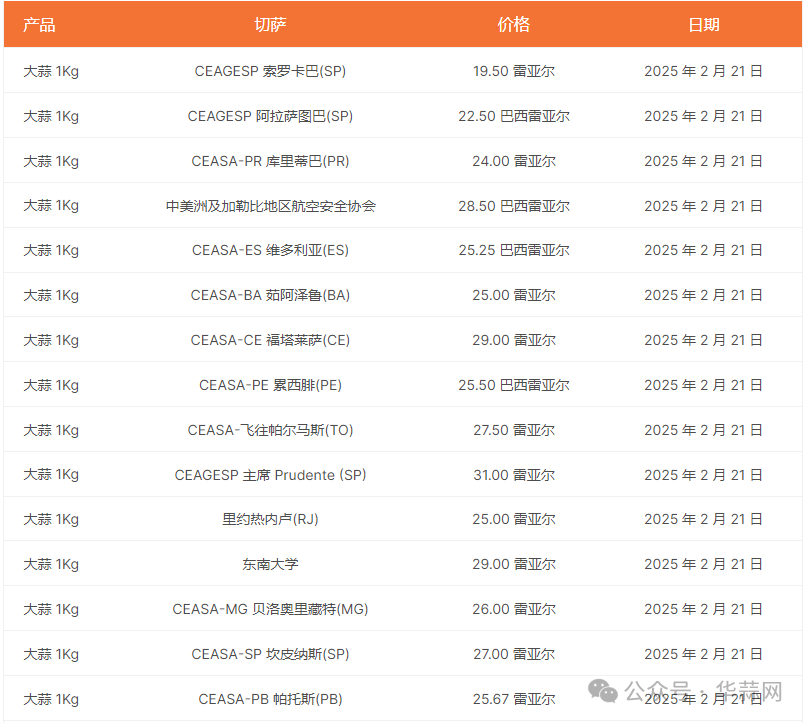The height and width of the screenshot is (723, 808).
Task: Click price 29.00 雷亚尔 in 福塔莱萨 row
Action: pyautogui.click(x=514, y=340)
